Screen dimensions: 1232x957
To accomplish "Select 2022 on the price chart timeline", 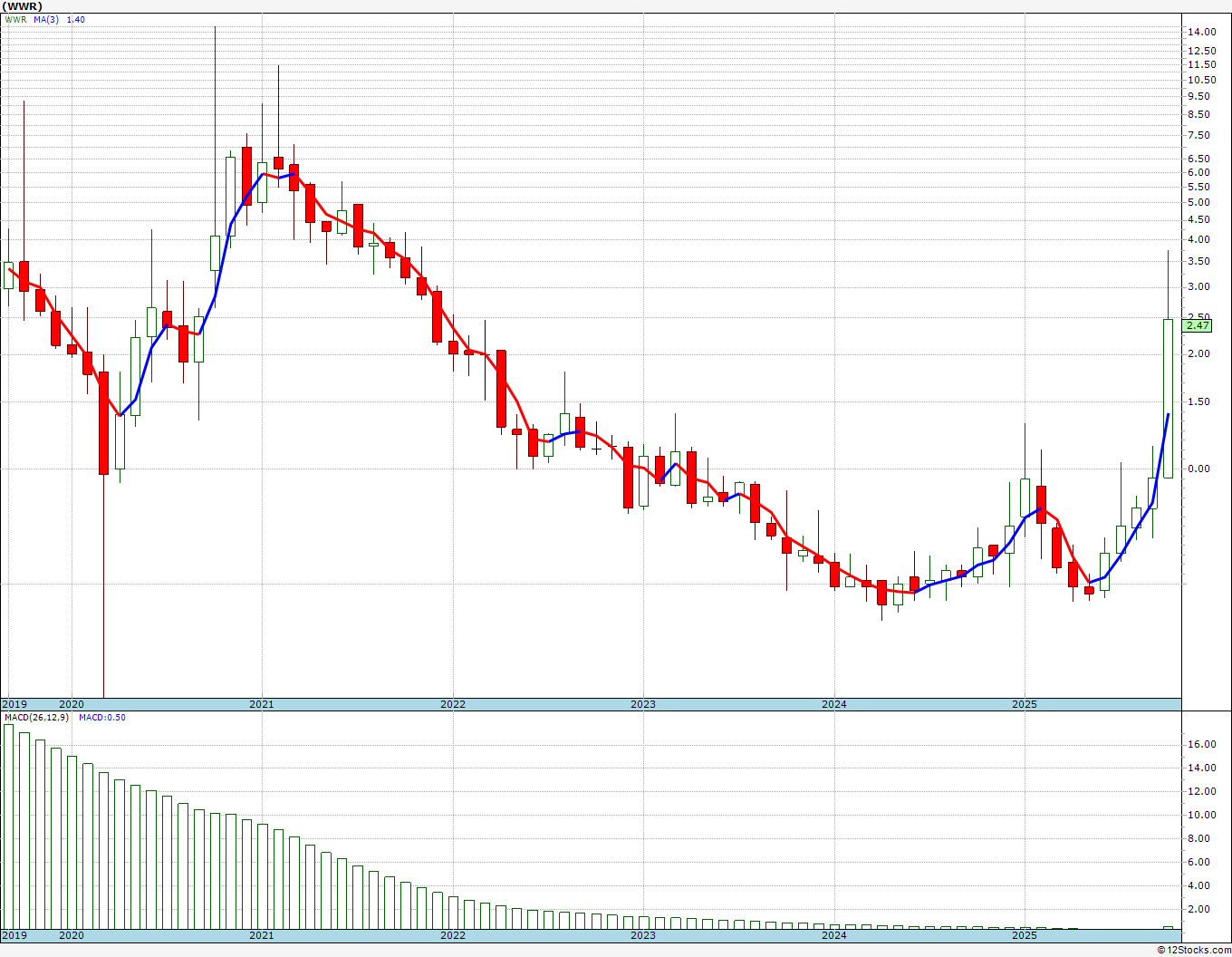I will click(452, 704).
